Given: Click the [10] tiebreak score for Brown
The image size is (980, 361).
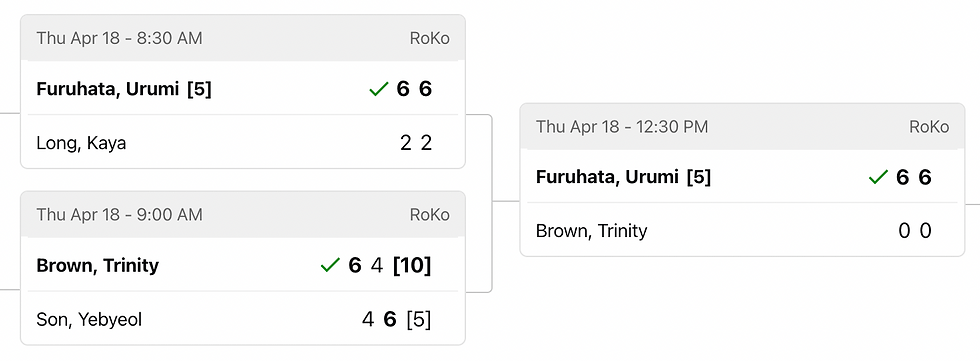Looking at the screenshot, I should pyautogui.click(x=412, y=265).
